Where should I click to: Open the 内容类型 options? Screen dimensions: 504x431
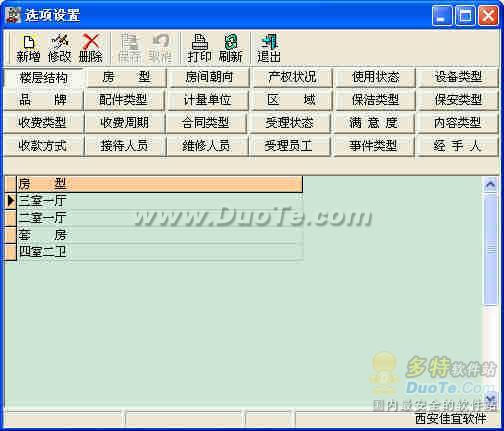(x=457, y=123)
